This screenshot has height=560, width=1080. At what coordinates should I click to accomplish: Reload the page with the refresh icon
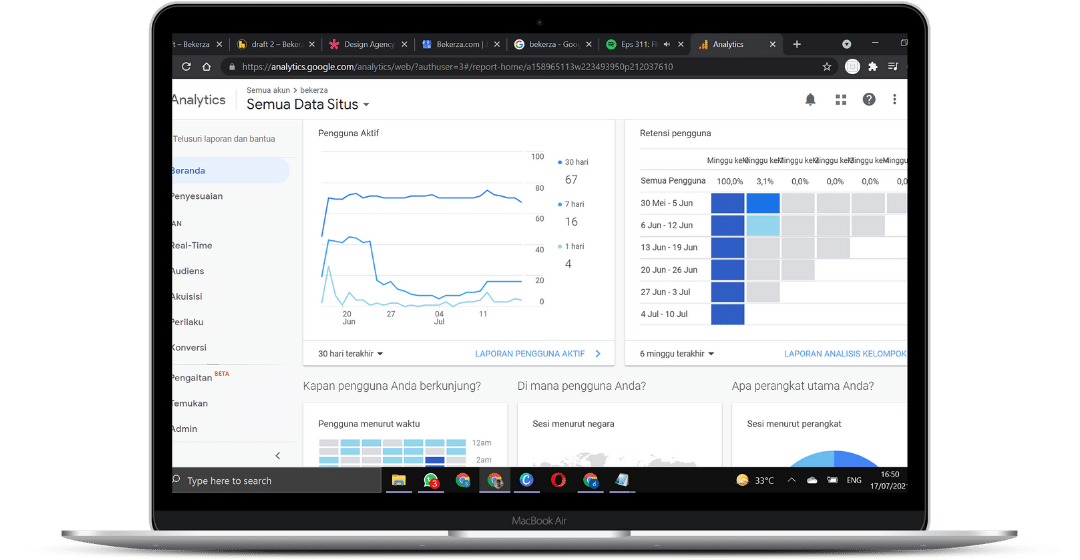click(186, 67)
